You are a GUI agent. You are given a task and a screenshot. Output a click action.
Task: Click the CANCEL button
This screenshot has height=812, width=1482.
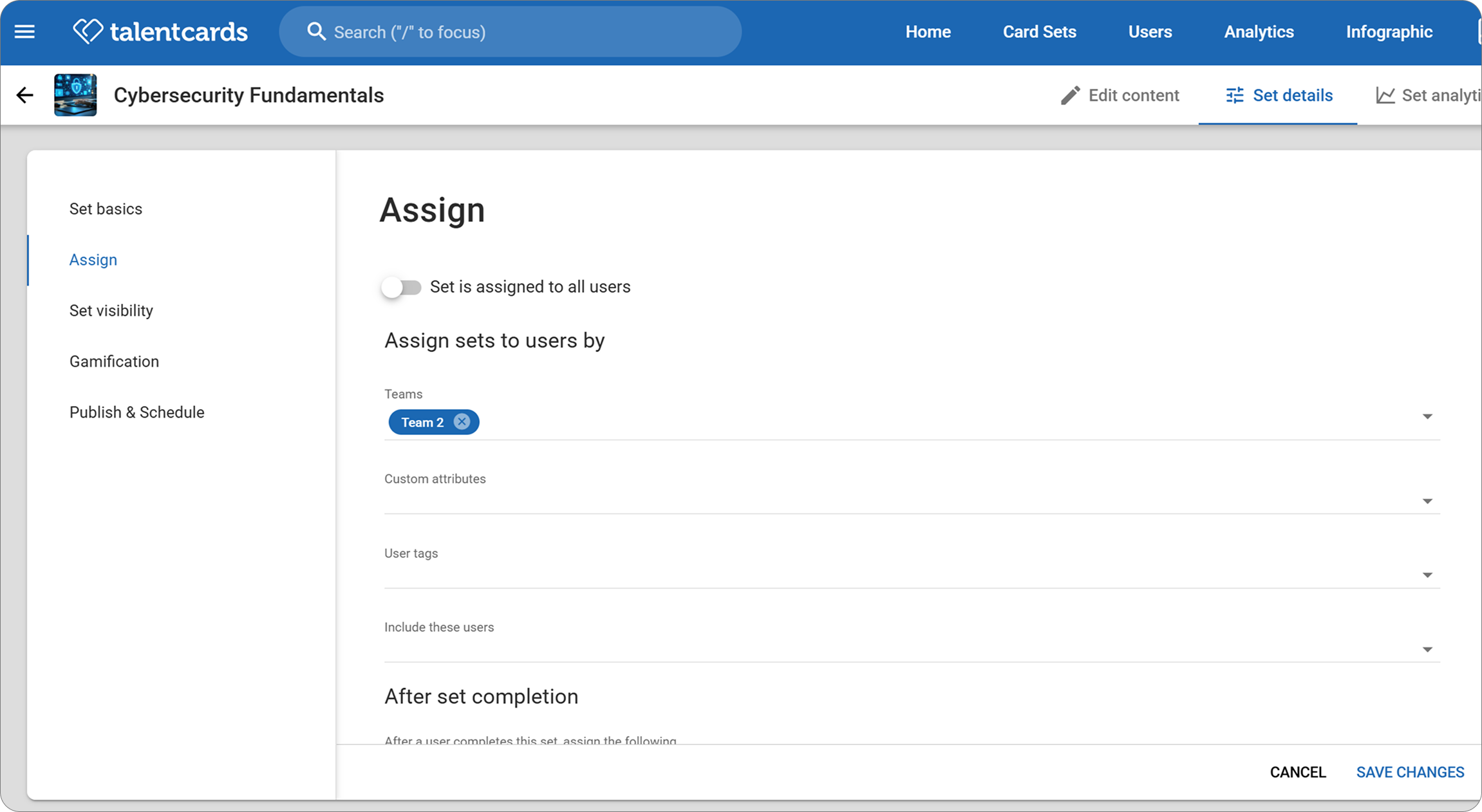[1297, 772]
